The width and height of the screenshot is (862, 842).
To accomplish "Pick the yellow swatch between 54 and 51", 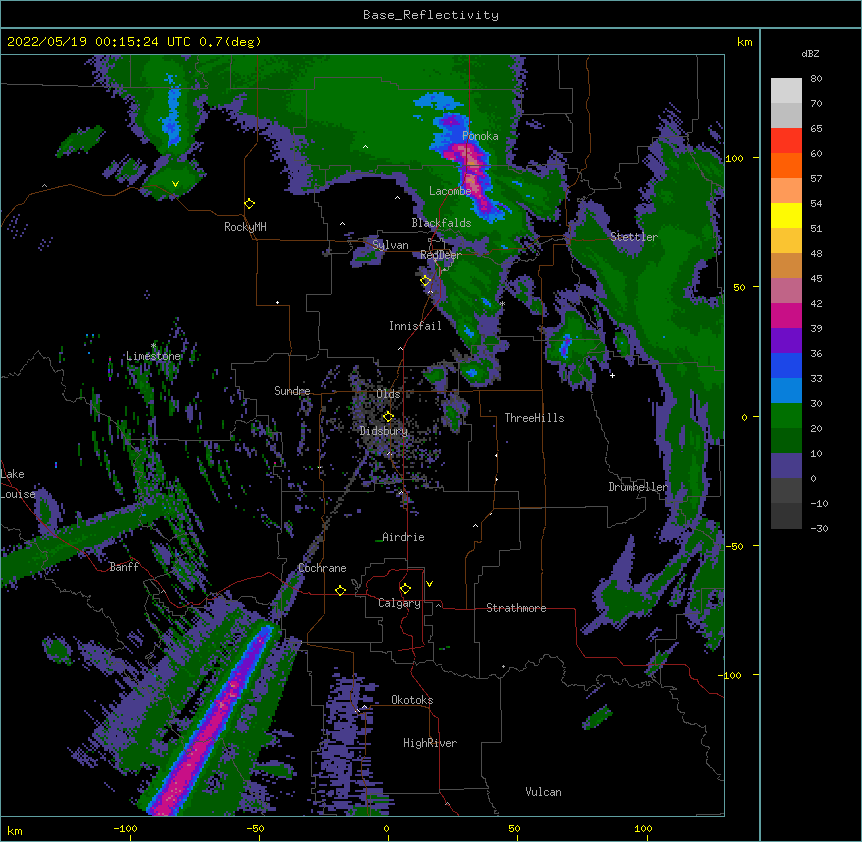I will click(x=786, y=215).
